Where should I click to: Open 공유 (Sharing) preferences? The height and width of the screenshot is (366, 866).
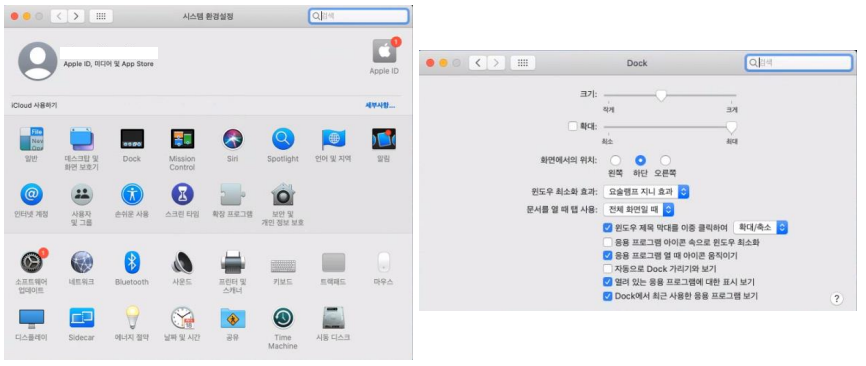click(233, 318)
